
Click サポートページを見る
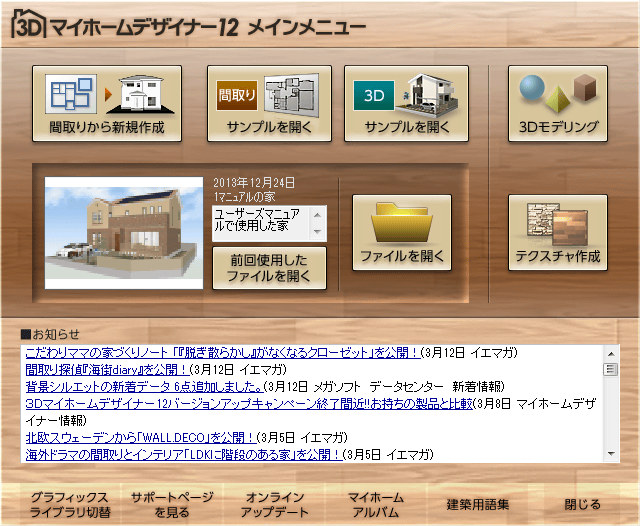click(x=172, y=505)
